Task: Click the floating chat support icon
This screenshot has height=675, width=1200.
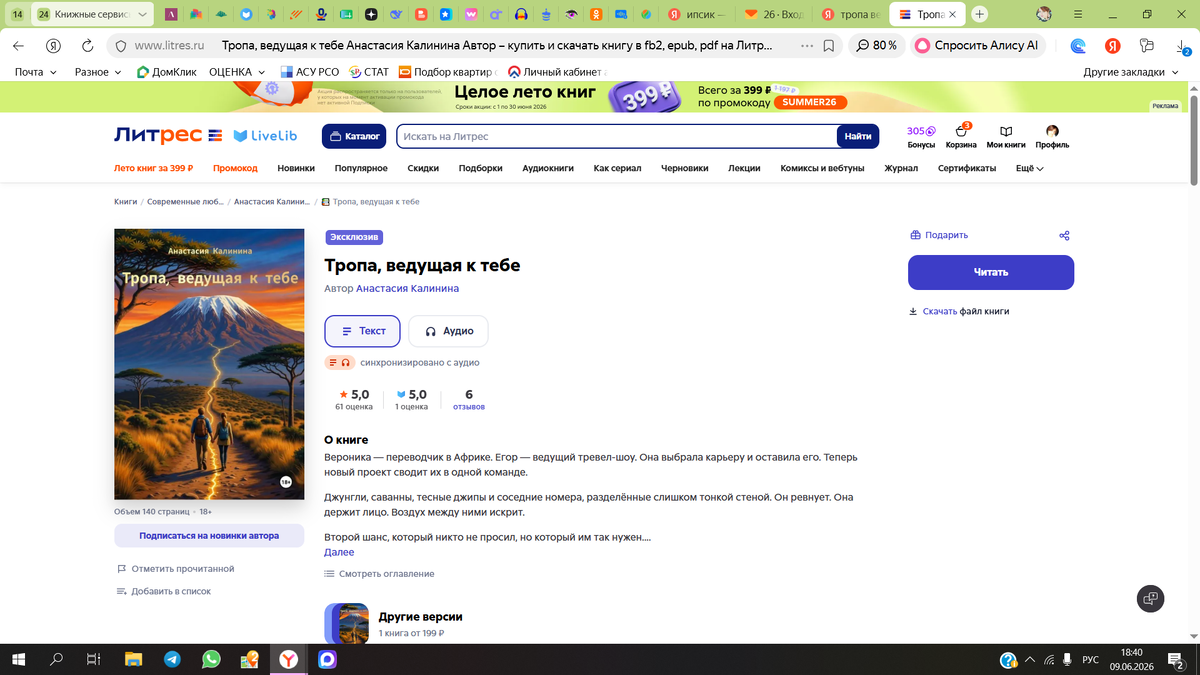Action: (1150, 598)
